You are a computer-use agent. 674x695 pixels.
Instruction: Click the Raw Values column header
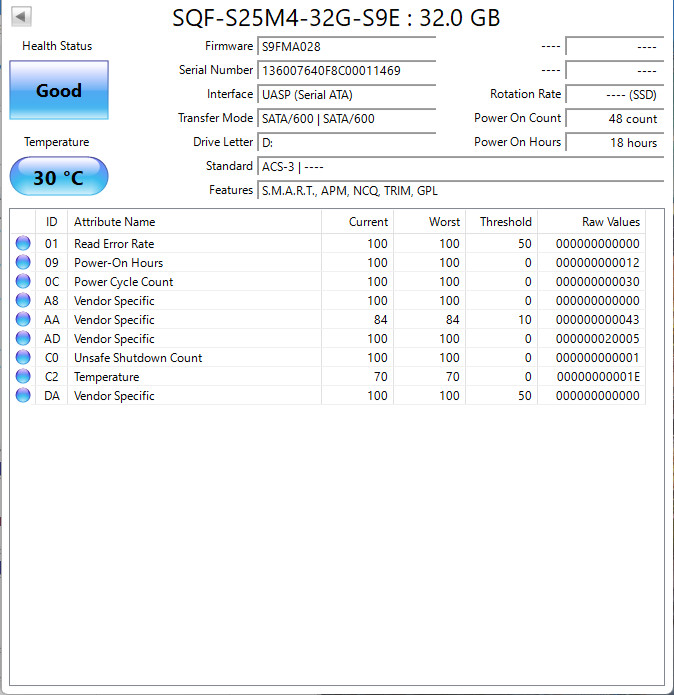pyautogui.click(x=592, y=222)
